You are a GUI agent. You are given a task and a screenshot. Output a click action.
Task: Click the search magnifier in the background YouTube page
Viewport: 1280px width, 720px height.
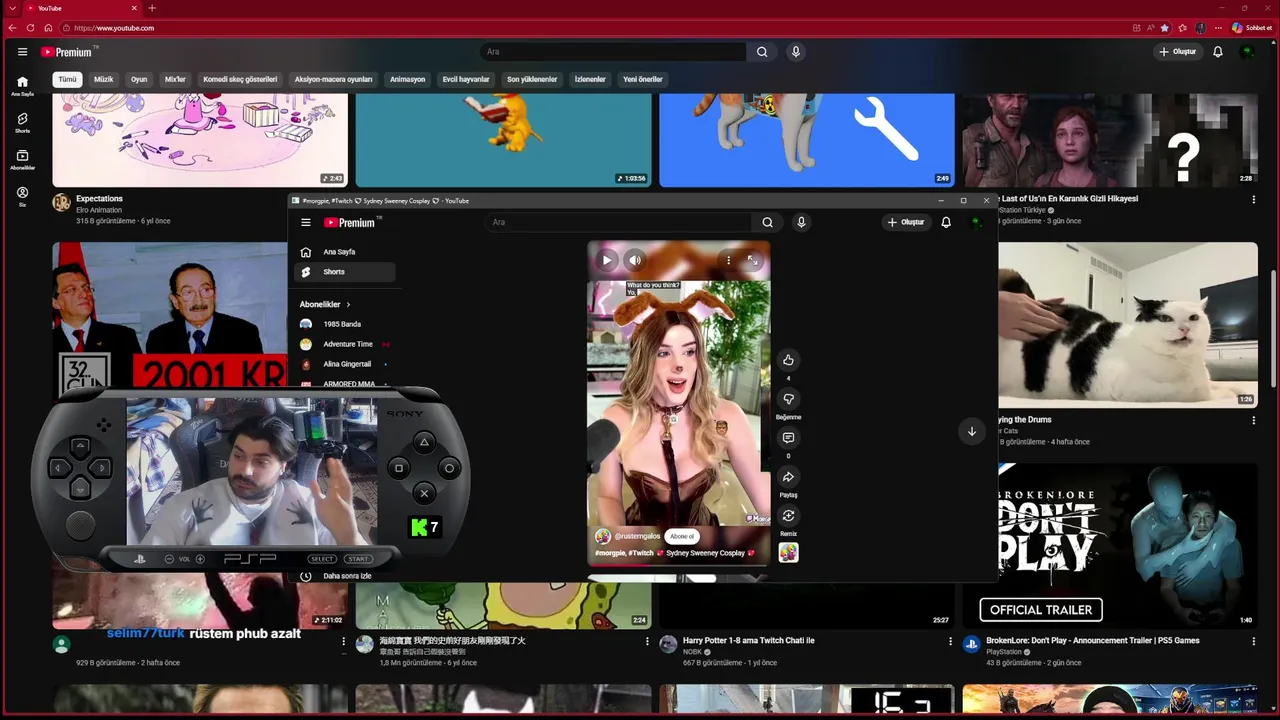click(762, 52)
